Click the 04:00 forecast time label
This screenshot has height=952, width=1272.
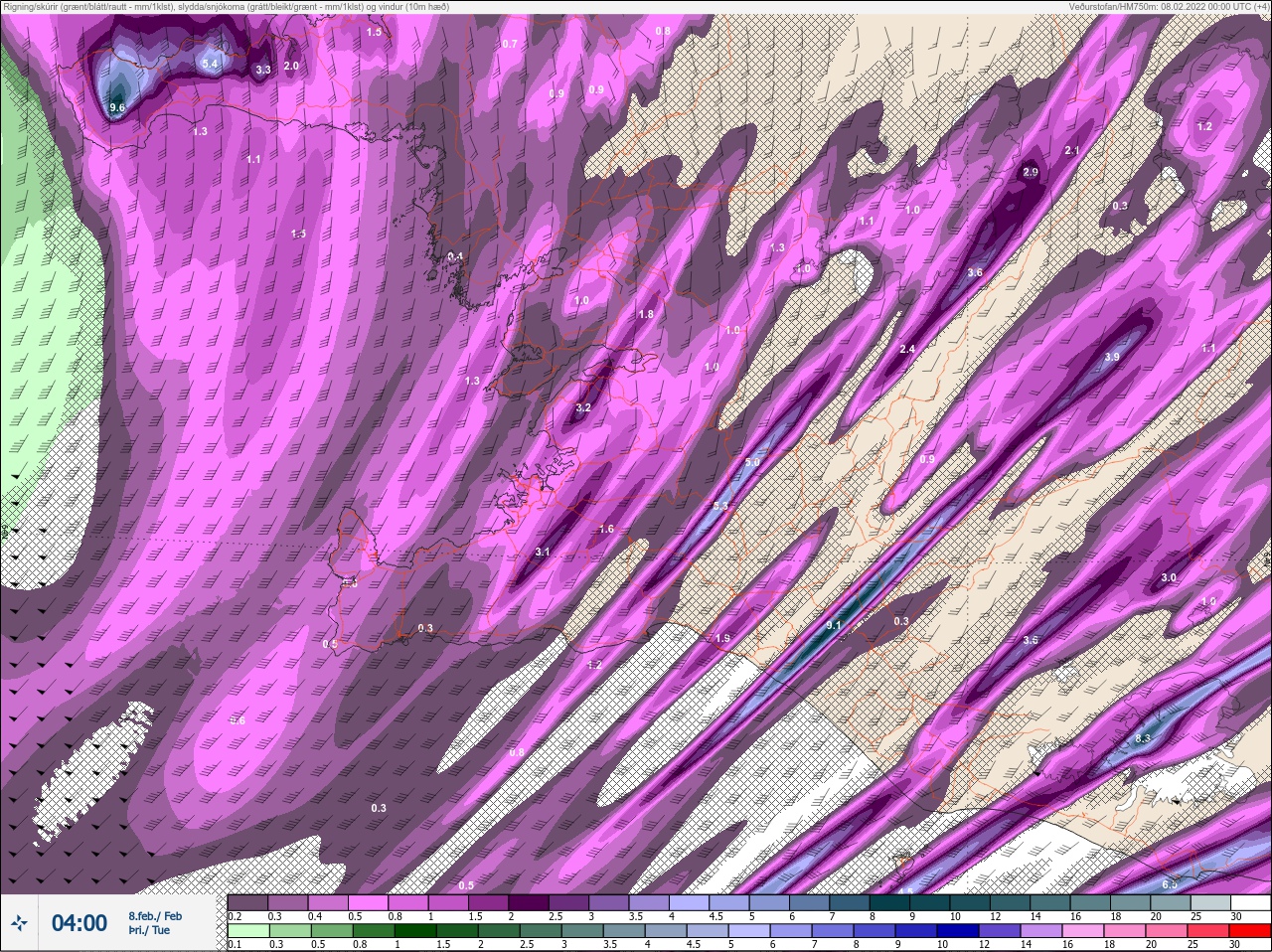(x=79, y=923)
